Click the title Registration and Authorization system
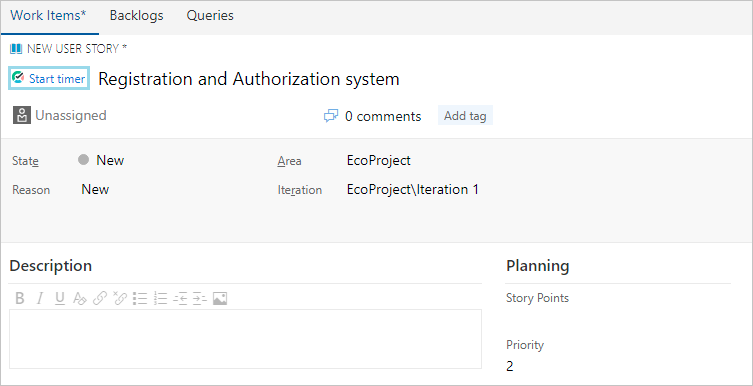Image resolution: width=753 pixels, height=386 pixels. coord(249,79)
